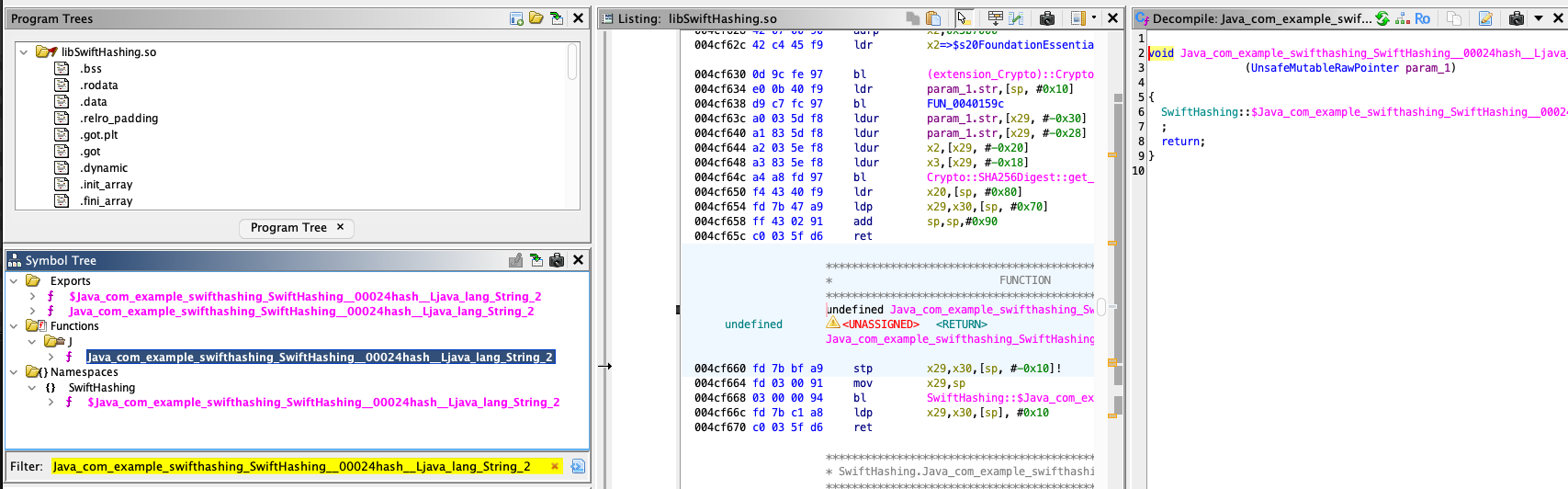
Task: Click the create default tree view icon
Action: (516, 18)
